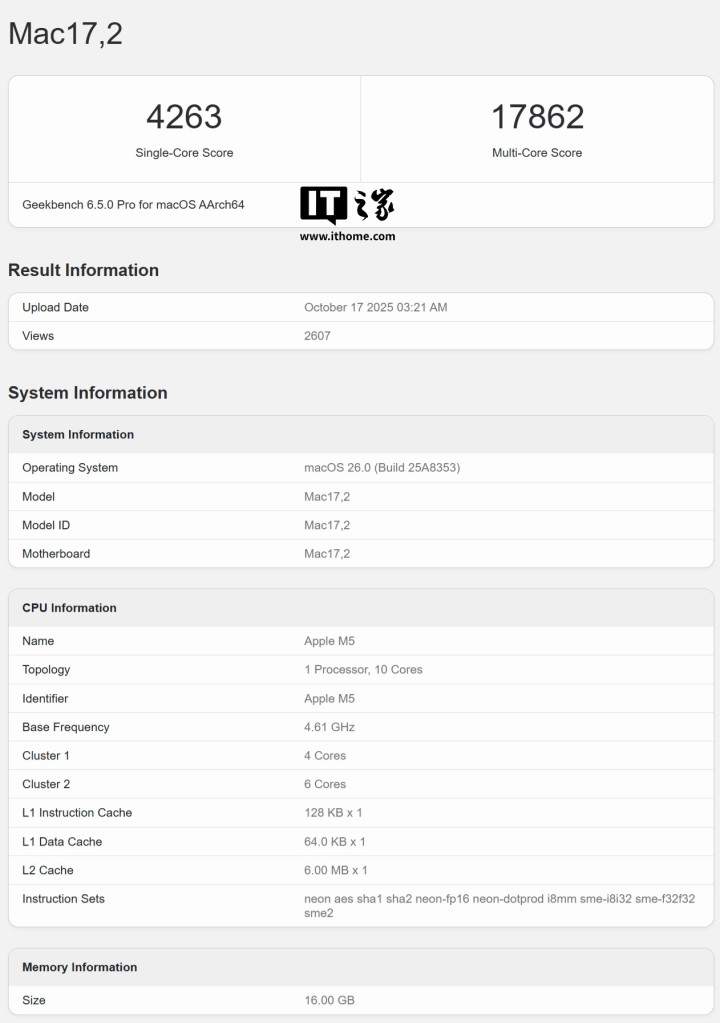This screenshot has height=1023, width=720.
Task: Select the 6.00 MB x 1 value
Action: pos(336,870)
